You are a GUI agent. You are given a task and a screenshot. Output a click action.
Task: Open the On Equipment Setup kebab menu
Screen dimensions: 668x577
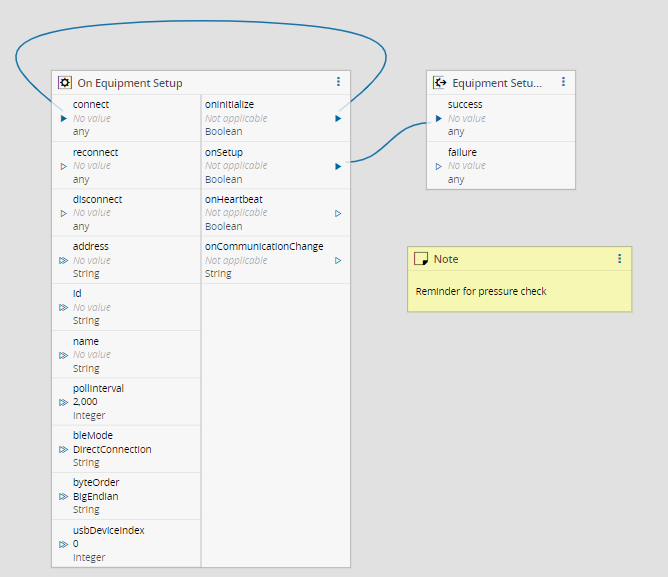[338, 82]
